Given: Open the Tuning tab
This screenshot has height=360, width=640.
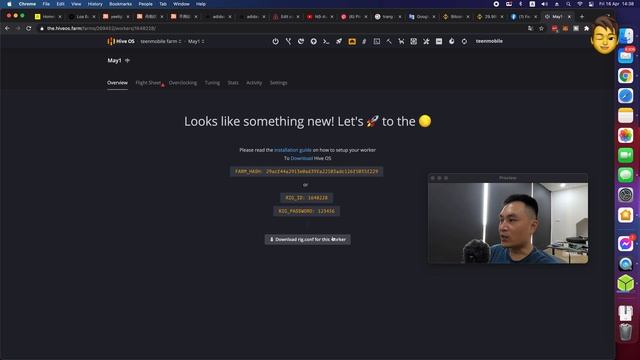Looking at the screenshot, I should (x=212, y=83).
